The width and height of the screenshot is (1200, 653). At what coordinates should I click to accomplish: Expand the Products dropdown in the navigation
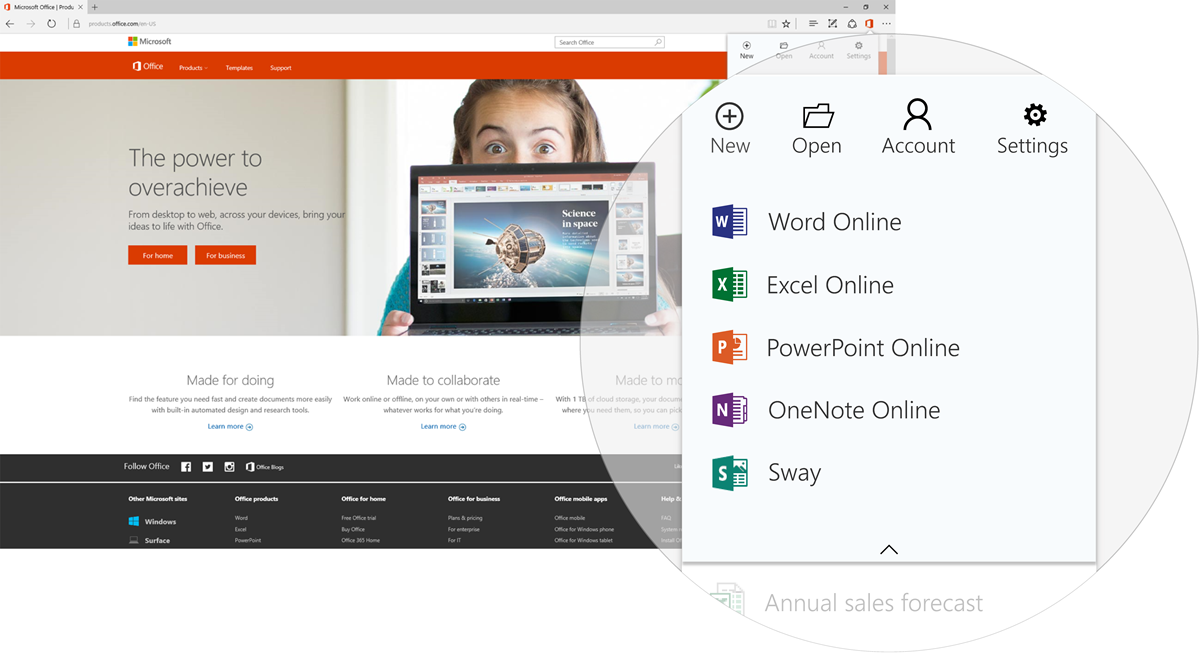(x=193, y=67)
